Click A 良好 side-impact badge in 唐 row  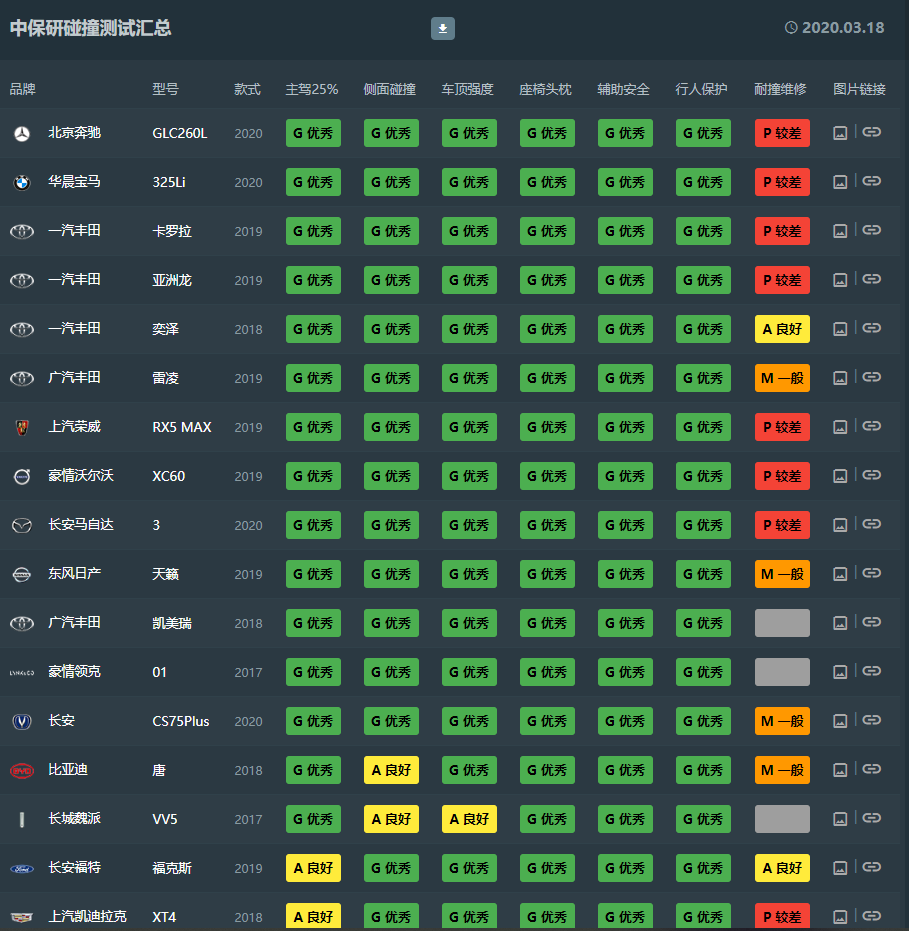click(x=391, y=770)
